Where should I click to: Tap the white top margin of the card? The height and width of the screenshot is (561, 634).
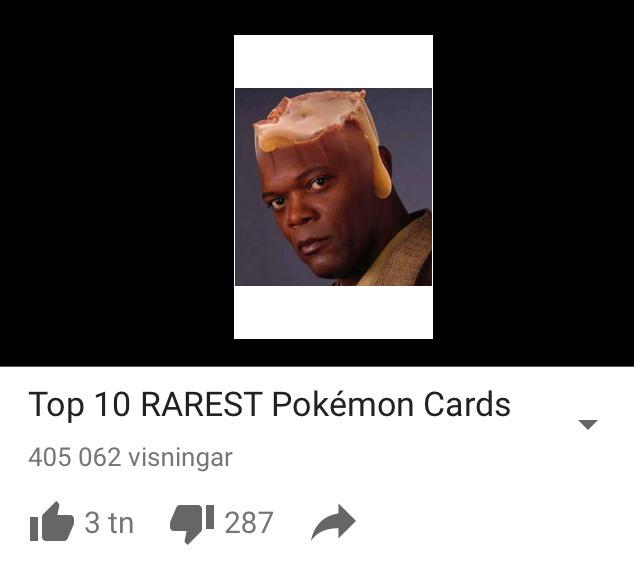click(334, 61)
